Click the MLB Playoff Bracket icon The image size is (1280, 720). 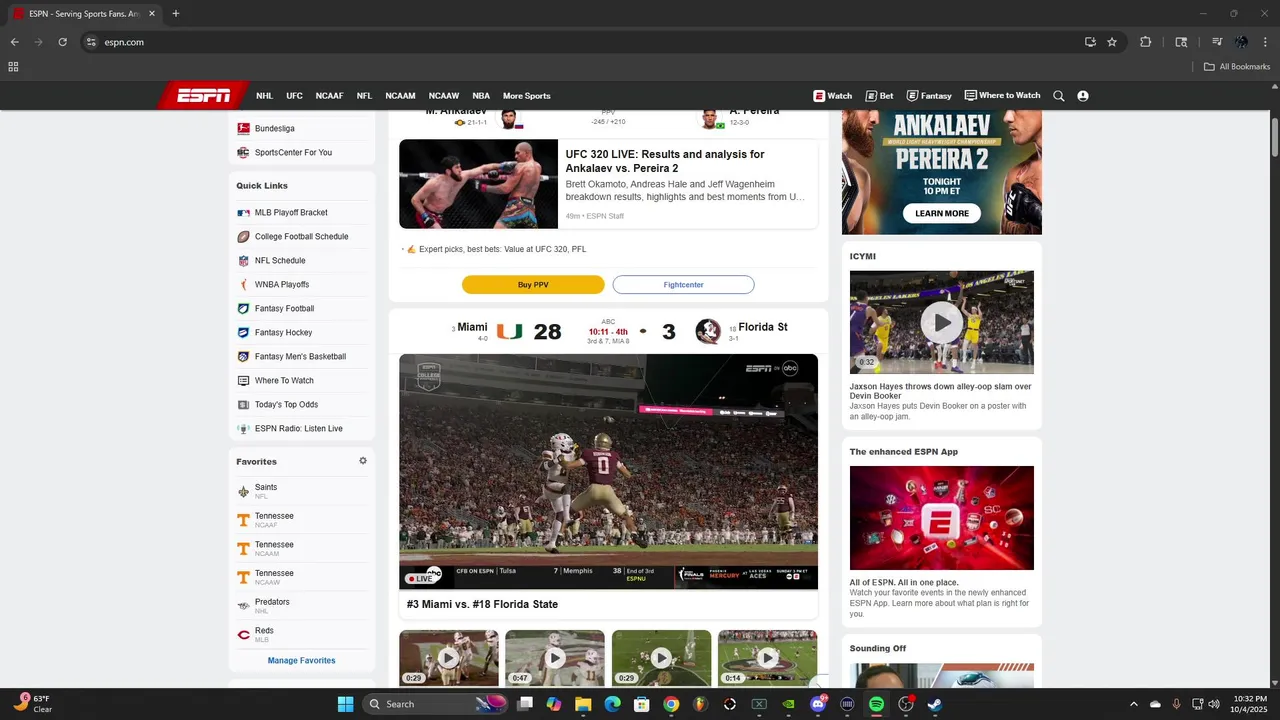click(x=243, y=212)
